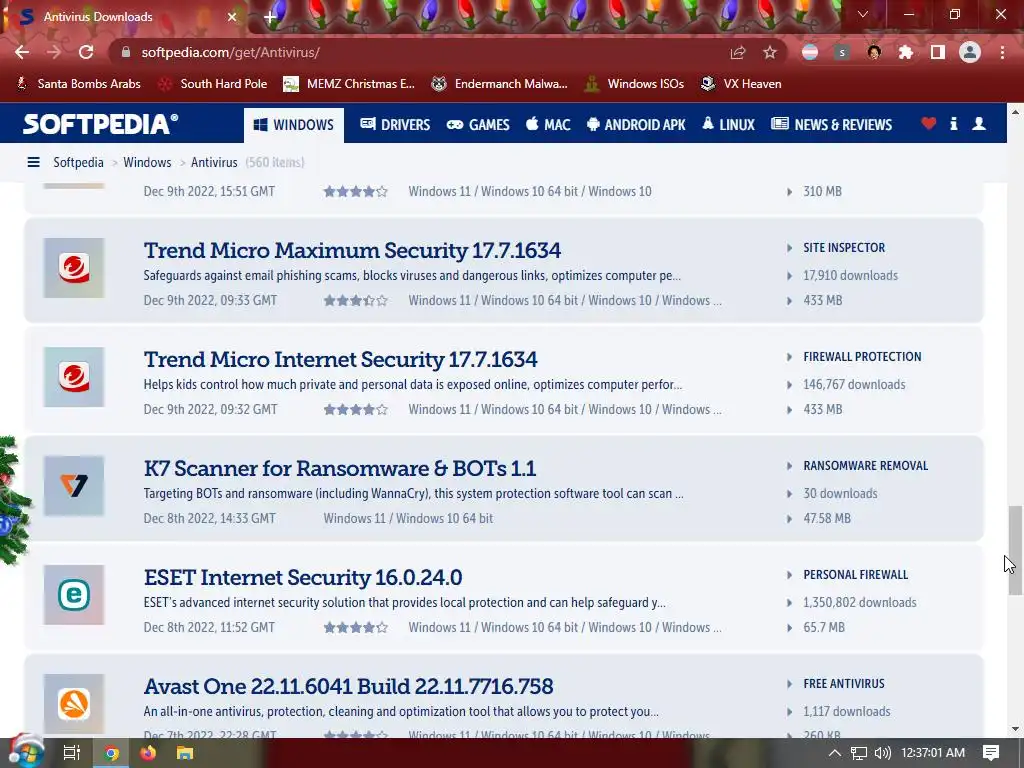Open Firefox from the taskbar
Image resolution: width=1024 pixels, height=768 pixels.
click(148, 753)
